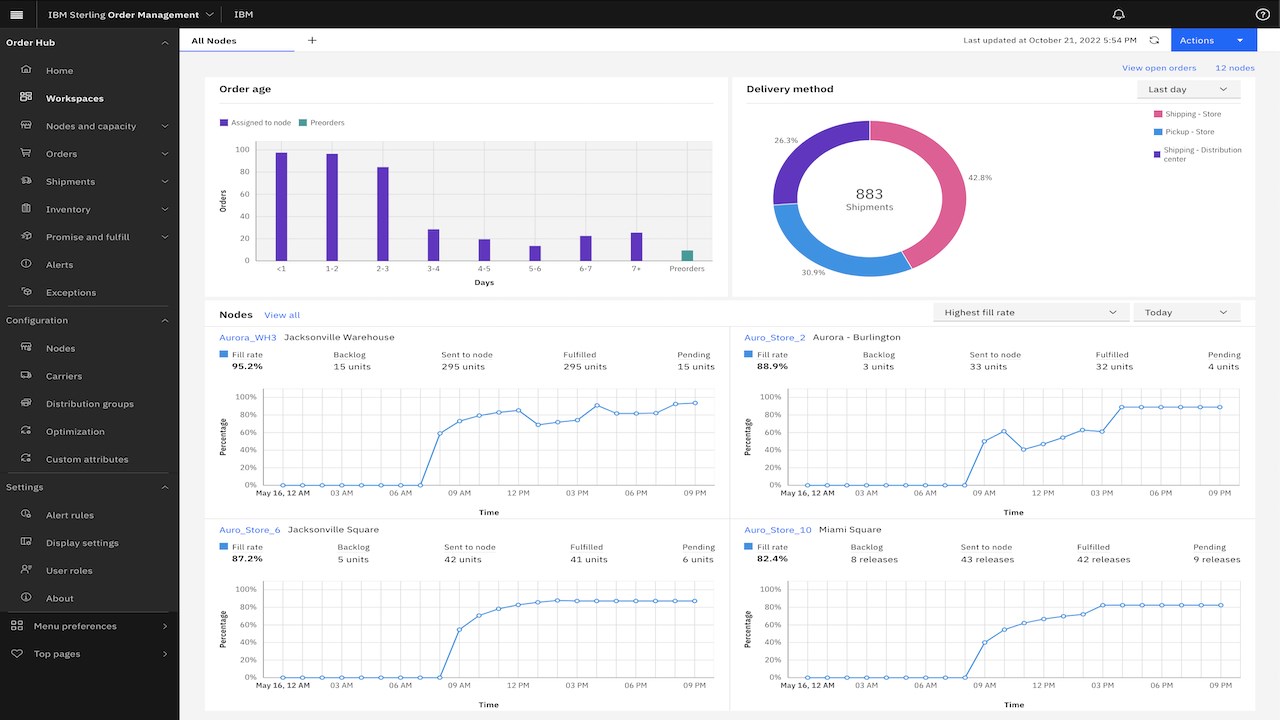Select the All Nodes tab
The width and height of the screenshot is (1280, 720).
(237, 40)
